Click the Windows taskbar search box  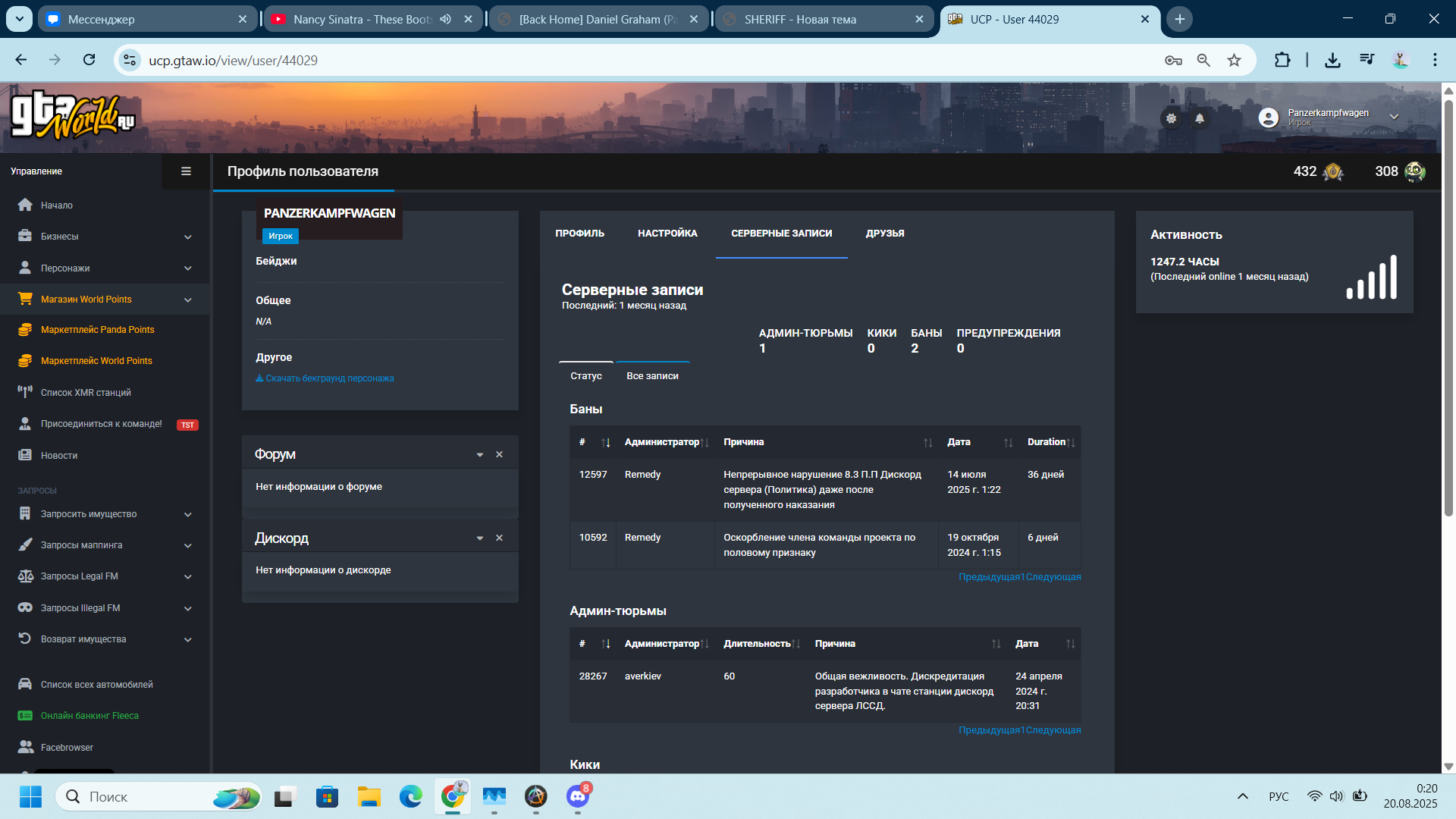[159, 796]
